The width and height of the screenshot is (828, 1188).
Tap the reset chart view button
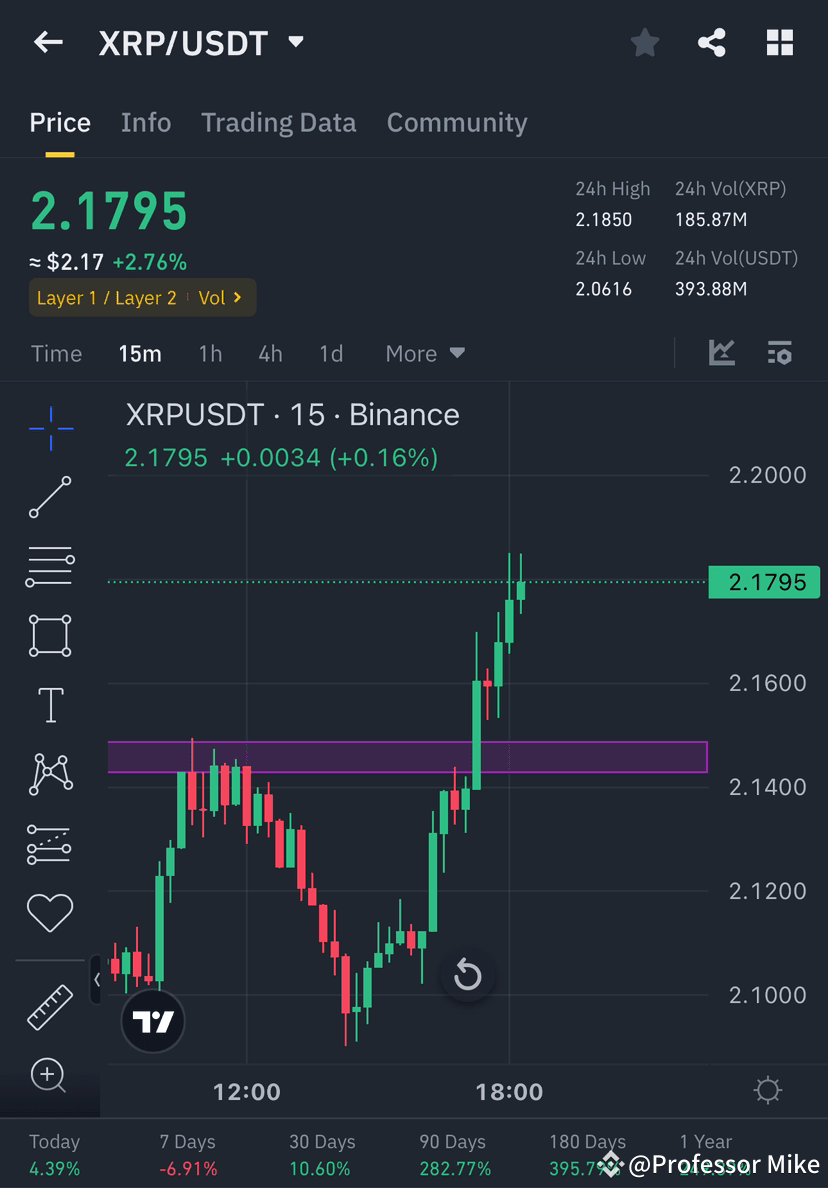(x=467, y=975)
